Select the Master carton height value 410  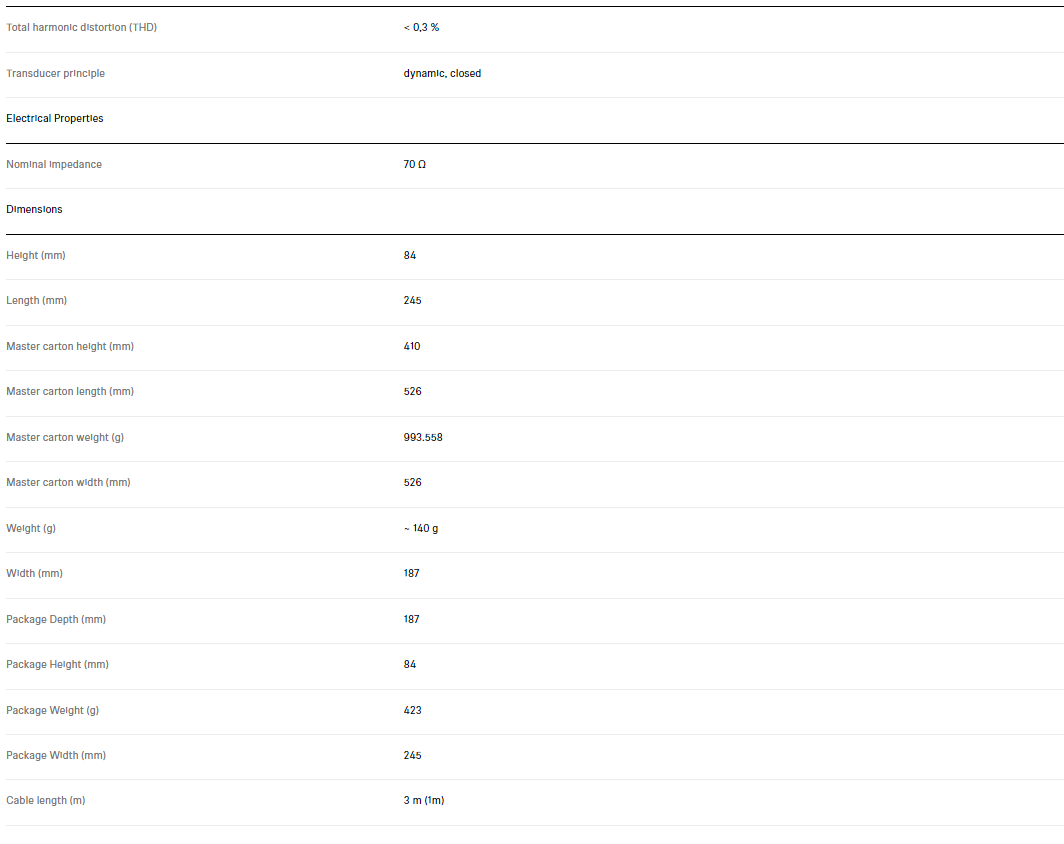pyautogui.click(x=412, y=346)
